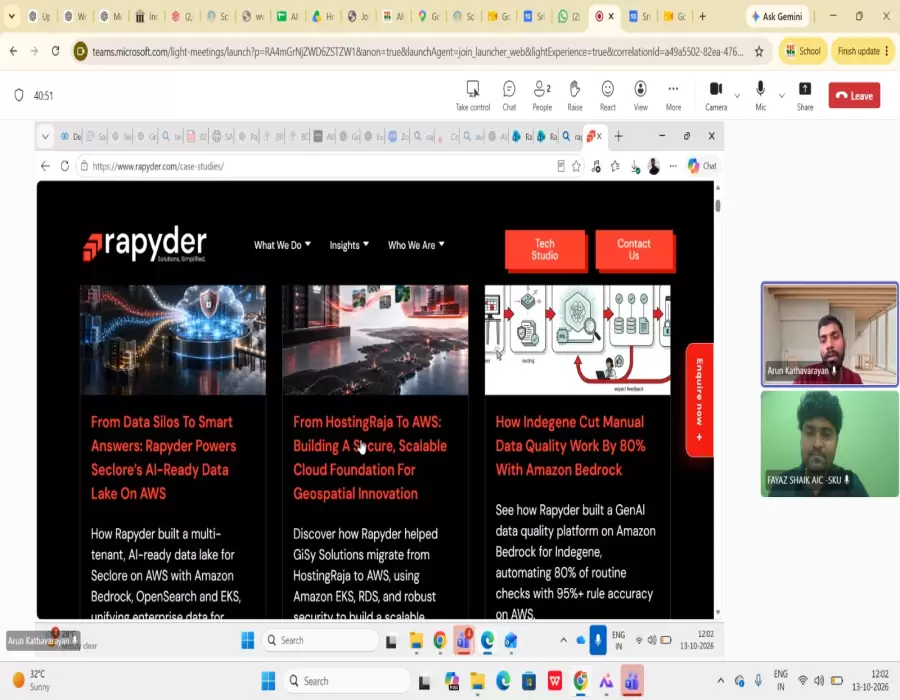The height and width of the screenshot is (700, 900).
Task: Bookmark this page with the star icon
Action: point(759,52)
